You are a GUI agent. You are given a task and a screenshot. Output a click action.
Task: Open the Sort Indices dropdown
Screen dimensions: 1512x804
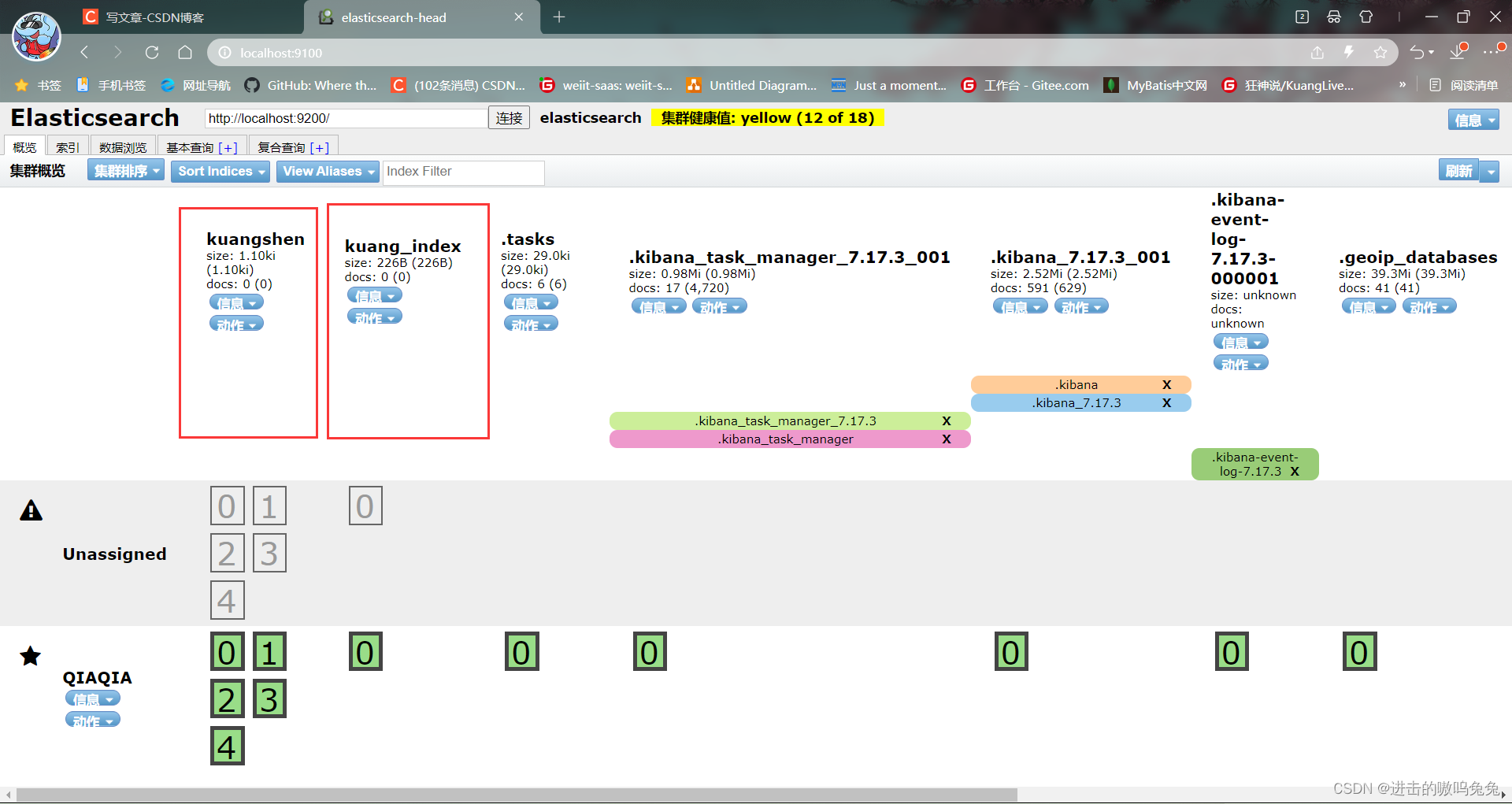click(220, 171)
